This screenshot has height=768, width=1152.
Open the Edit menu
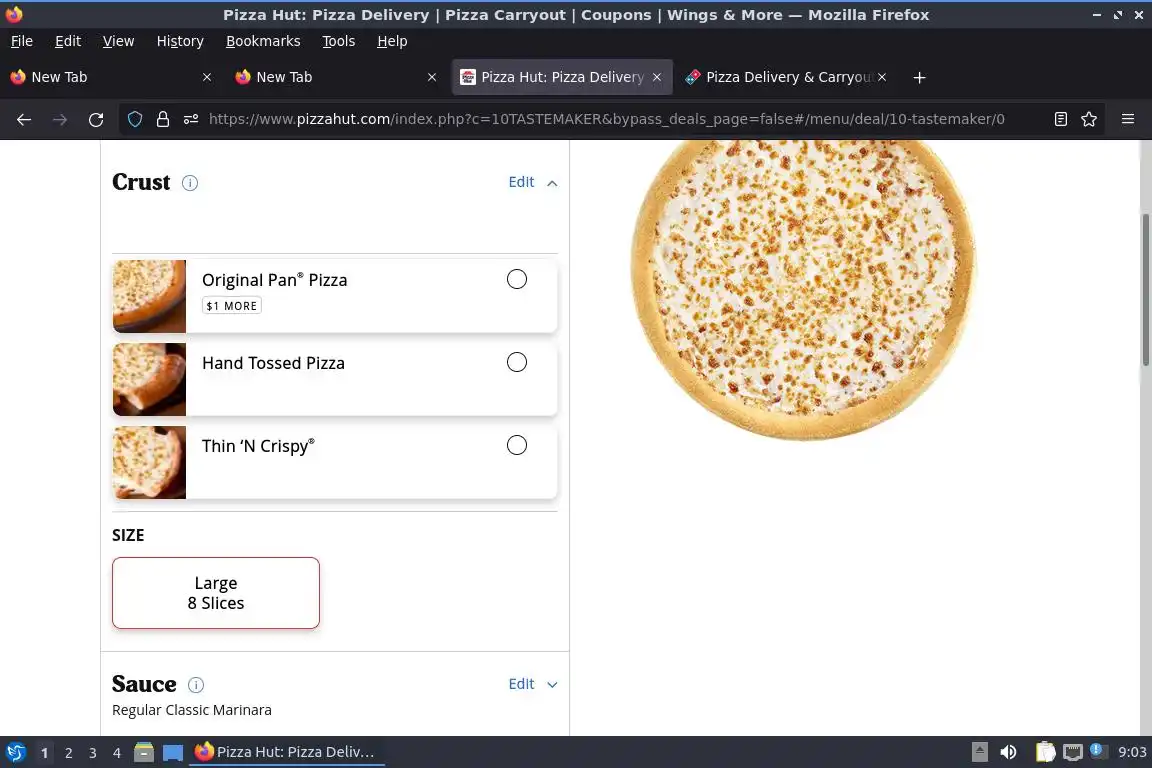pyautogui.click(x=68, y=41)
